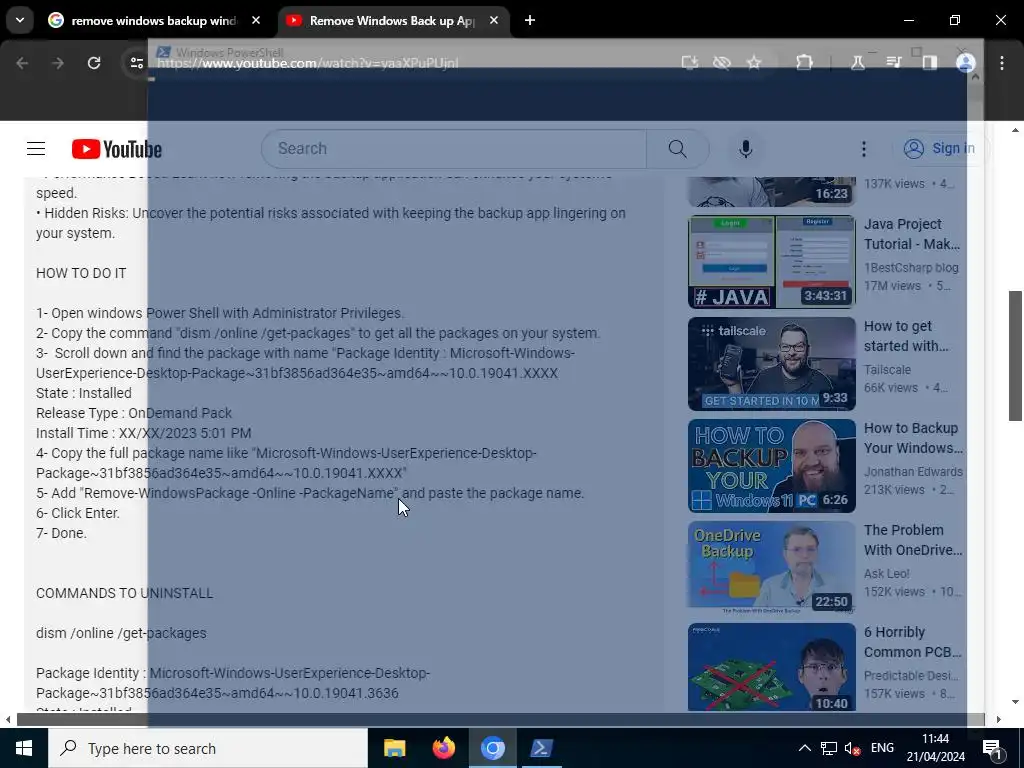Go forward in browser history
The width and height of the screenshot is (1024, 768).
point(58,63)
